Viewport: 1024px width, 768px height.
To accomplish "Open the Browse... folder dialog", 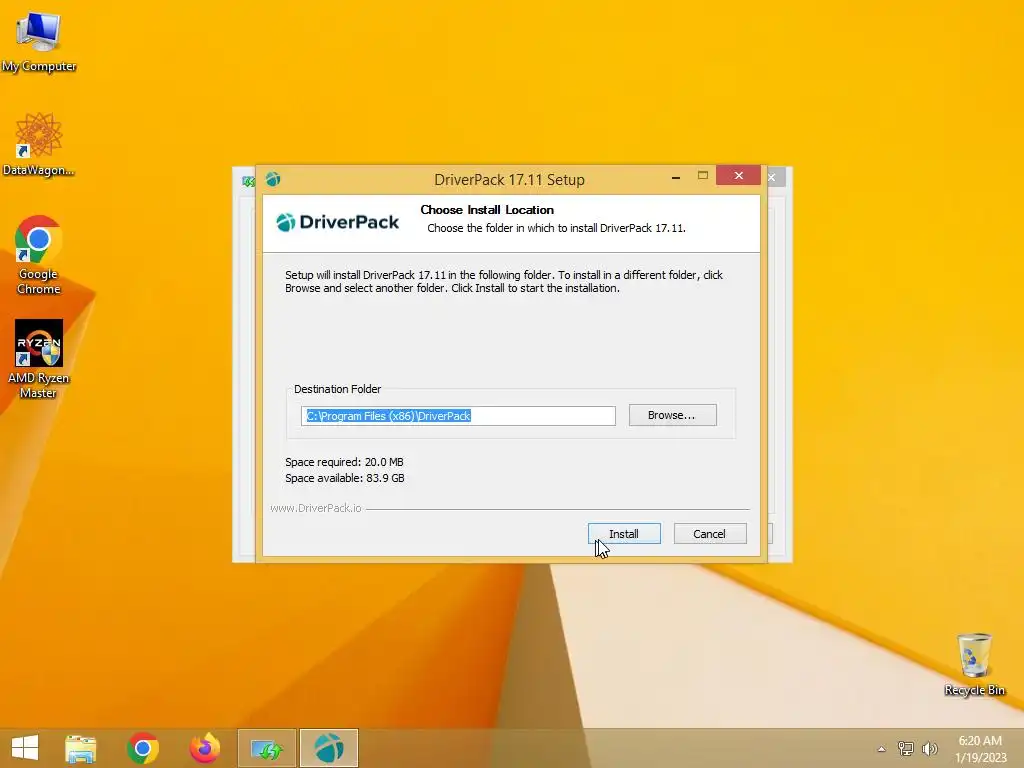I will (673, 415).
